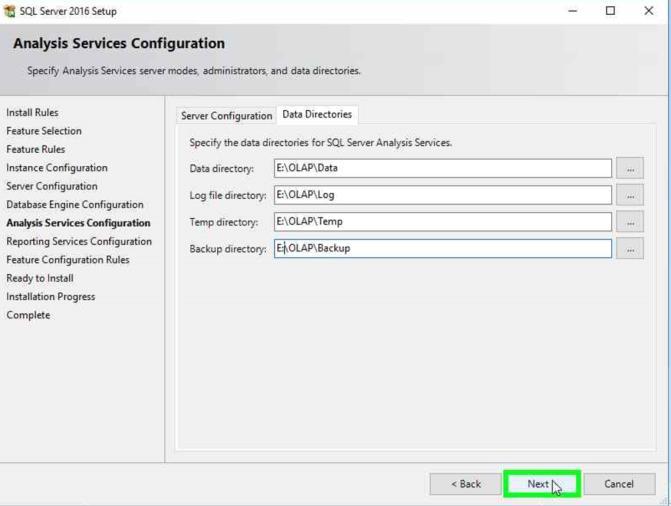Select the Database Engine Configuration step
The image size is (671, 506).
click(75, 205)
